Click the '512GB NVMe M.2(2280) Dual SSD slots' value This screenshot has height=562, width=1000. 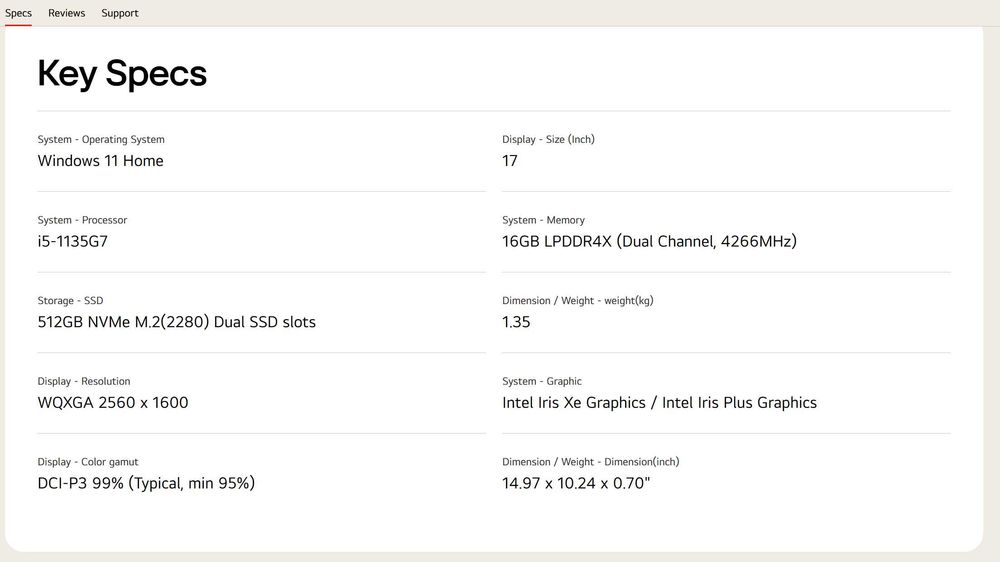click(177, 322)
